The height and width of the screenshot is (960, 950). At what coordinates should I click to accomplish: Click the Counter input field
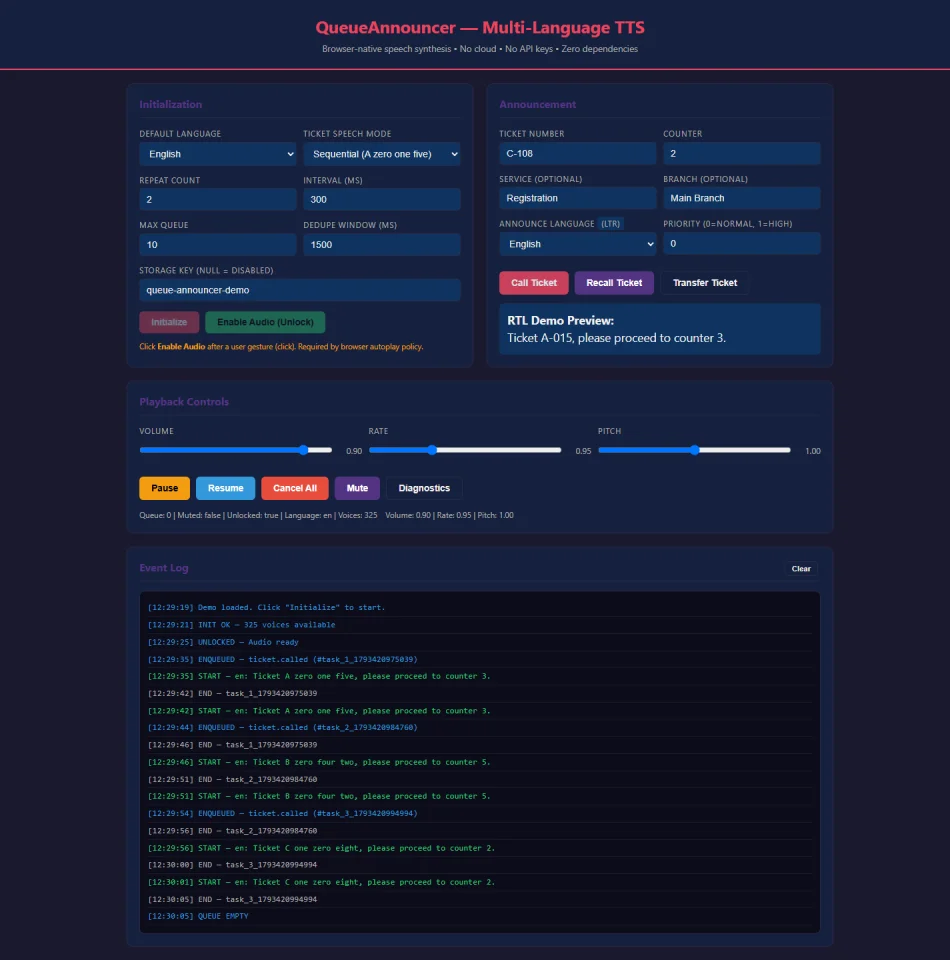741,153
